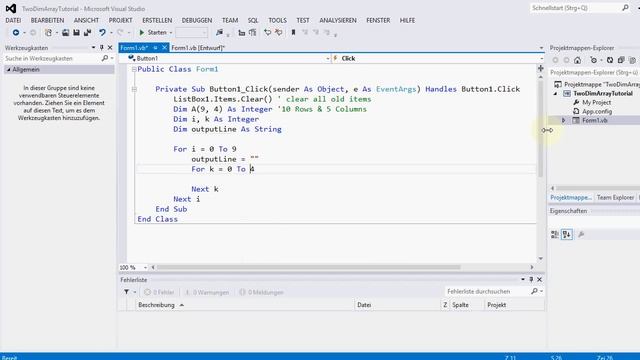Click the Navigate Backward toolbar icon
This screenshot has height=360, width=640.
coord(16,32)
